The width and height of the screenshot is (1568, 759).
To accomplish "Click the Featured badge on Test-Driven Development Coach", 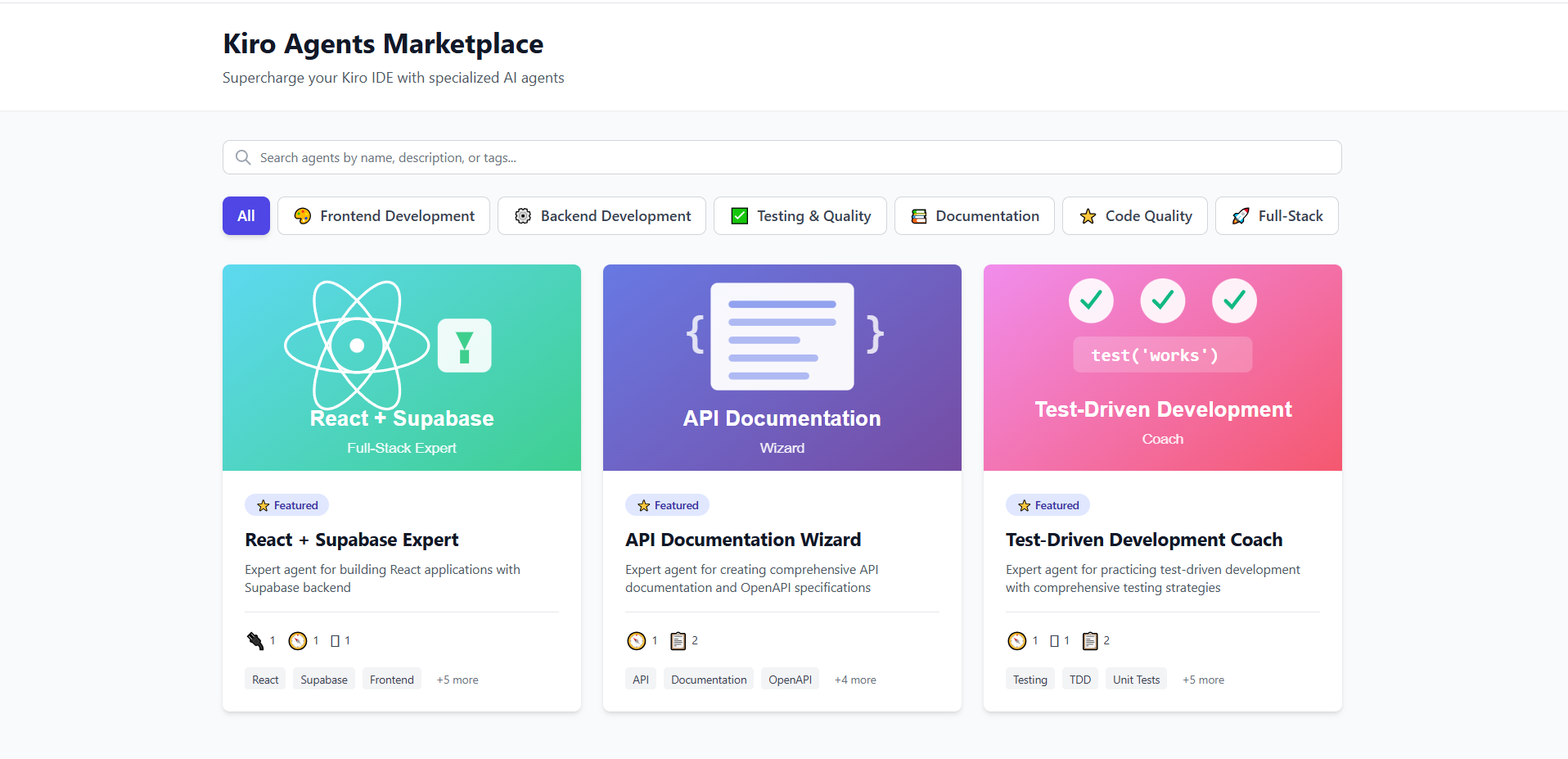I will click(x=1048, y=505).
